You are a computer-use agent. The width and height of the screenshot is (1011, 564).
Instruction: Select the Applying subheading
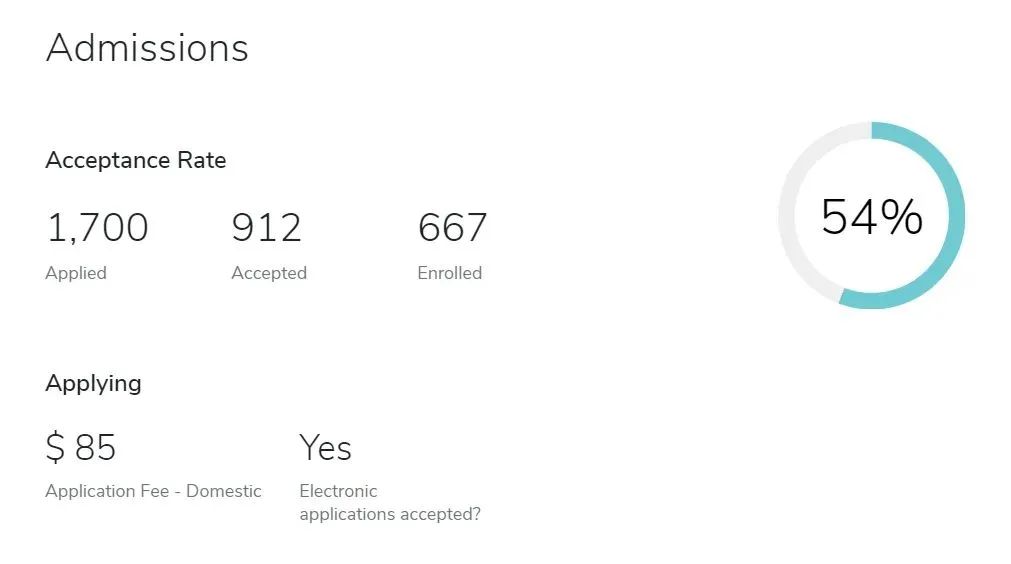[x=93, y=384]
